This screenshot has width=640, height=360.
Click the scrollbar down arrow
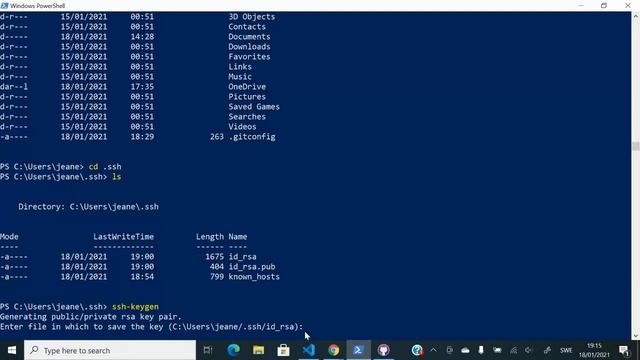(x=636, y=336)
